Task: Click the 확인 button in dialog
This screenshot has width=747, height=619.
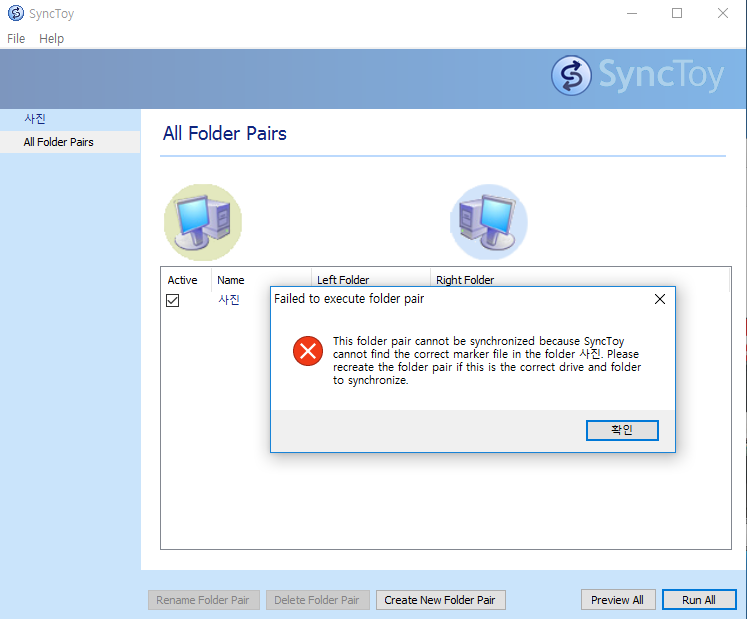Action: (x=622, y=430)
